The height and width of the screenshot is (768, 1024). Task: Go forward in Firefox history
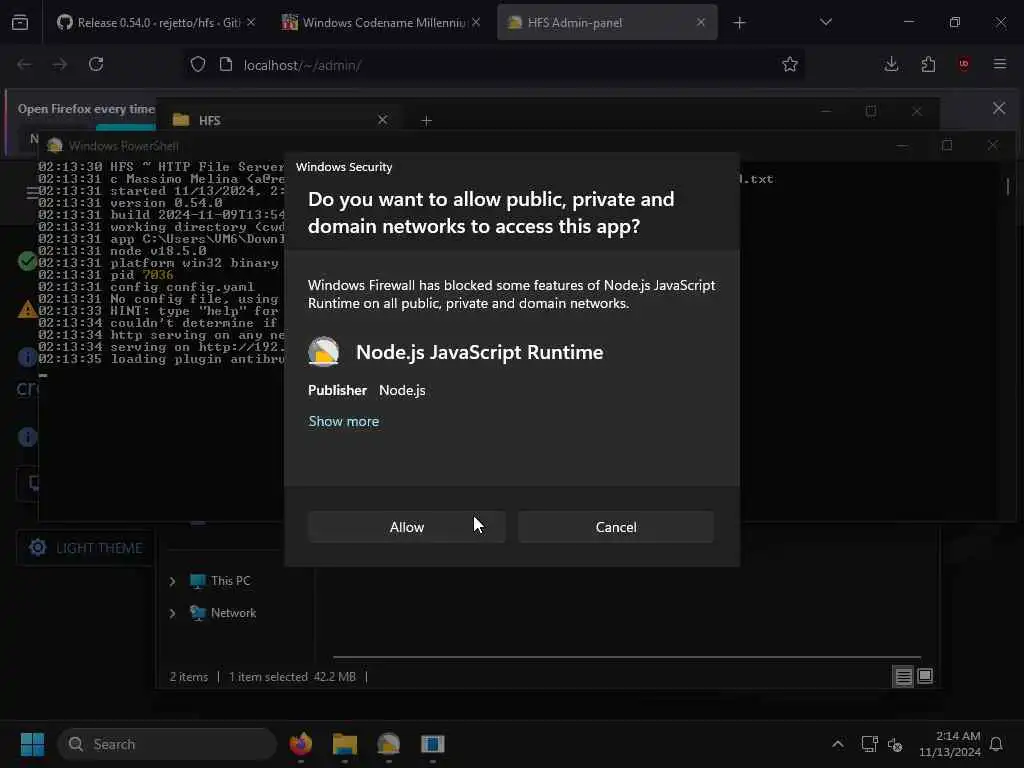60,64
